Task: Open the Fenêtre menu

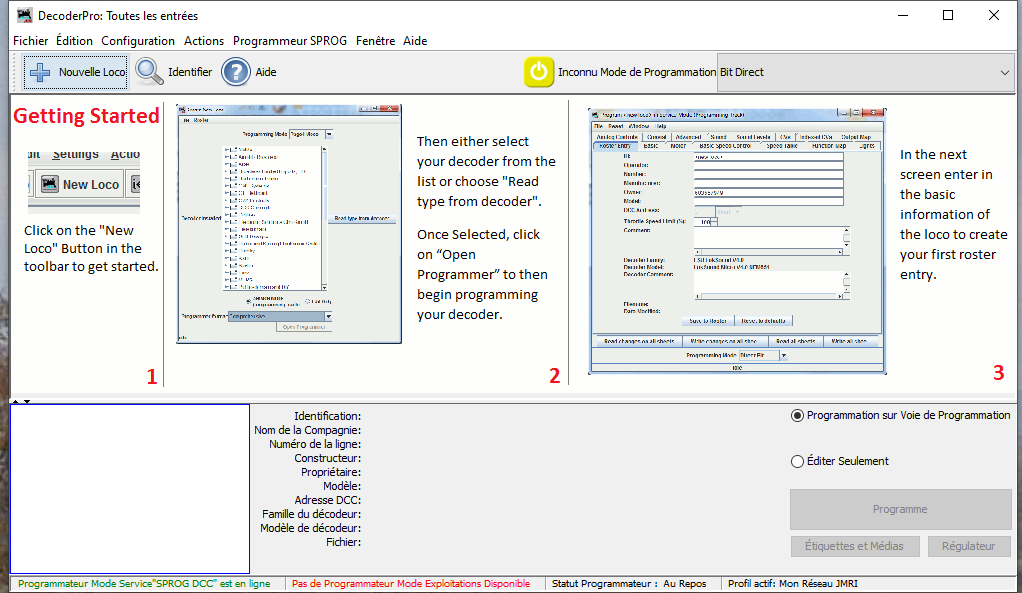Action: tap(375, 40)
